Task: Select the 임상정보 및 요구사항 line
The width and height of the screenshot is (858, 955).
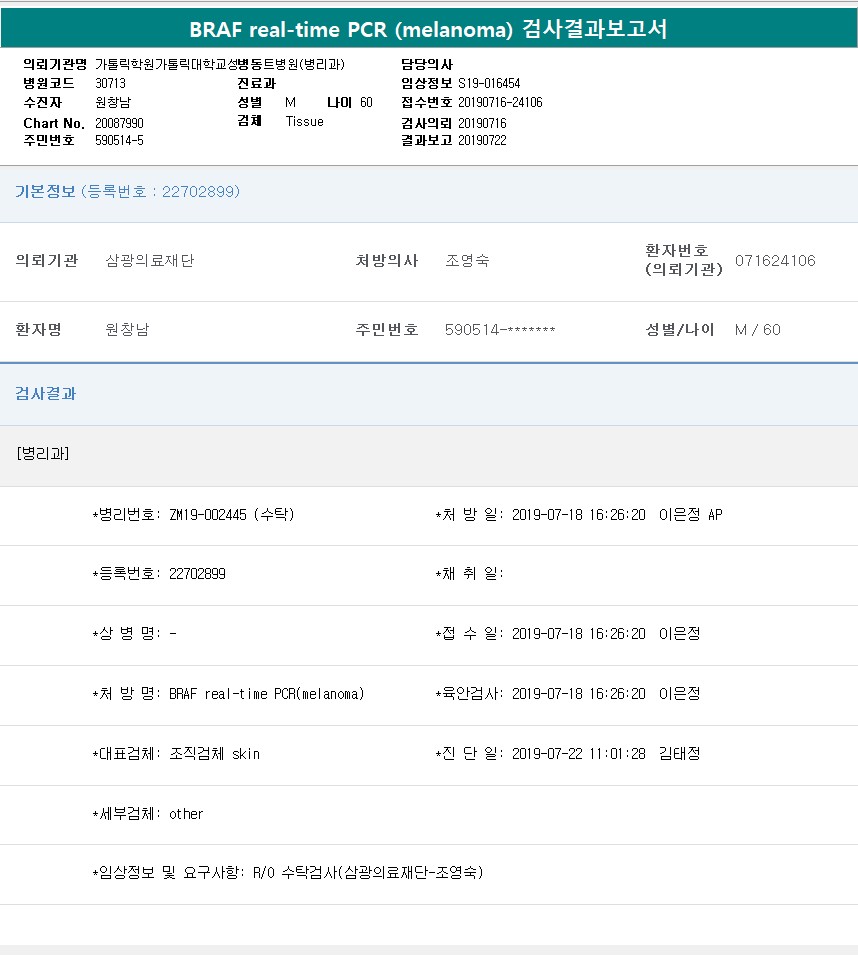Action: click(288, 873)
